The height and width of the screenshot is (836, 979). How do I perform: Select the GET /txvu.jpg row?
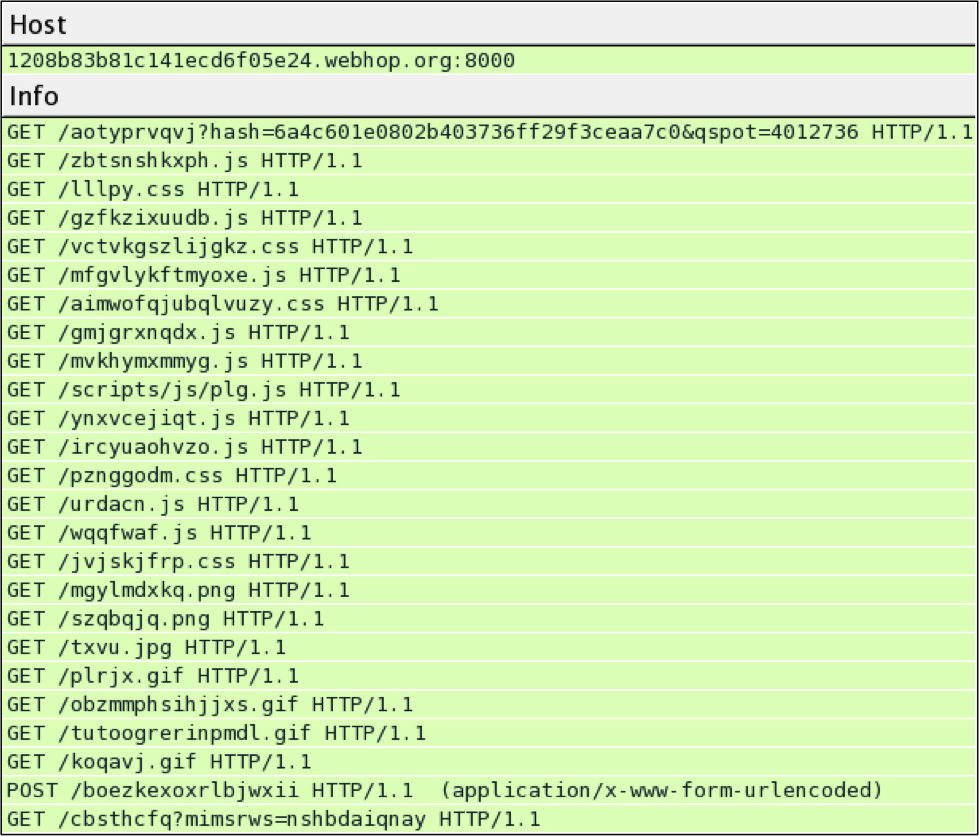pos(489,648)
